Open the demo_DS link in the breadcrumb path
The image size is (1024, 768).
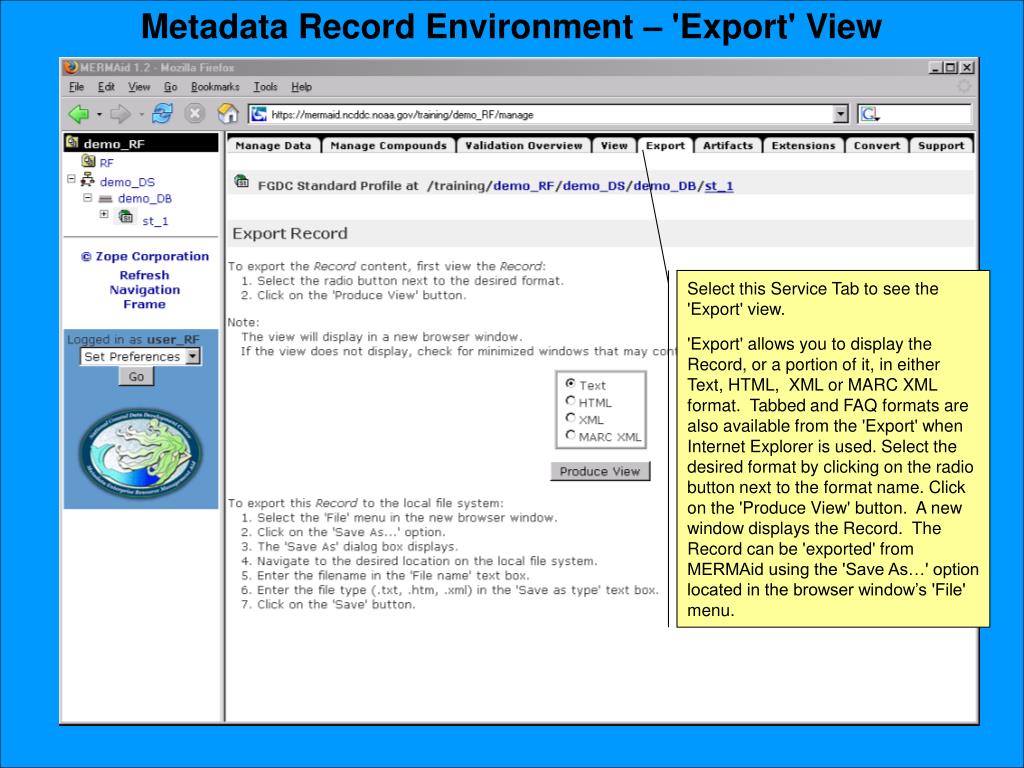click(594, 186)
